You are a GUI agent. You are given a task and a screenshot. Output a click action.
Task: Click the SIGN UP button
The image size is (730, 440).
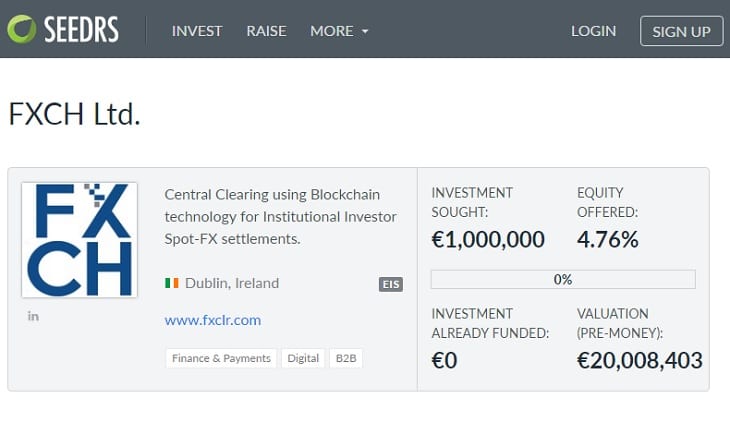coord(682,31)
